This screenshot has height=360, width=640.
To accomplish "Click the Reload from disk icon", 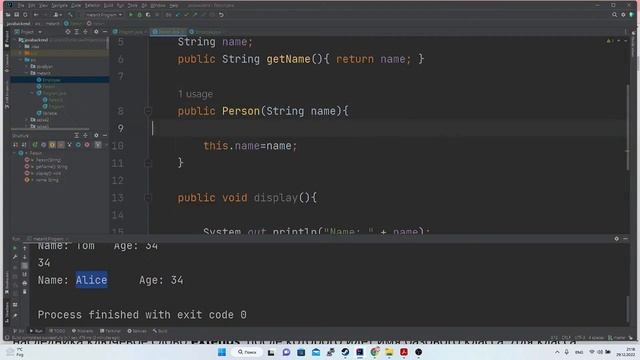I will tap(25, 15).
